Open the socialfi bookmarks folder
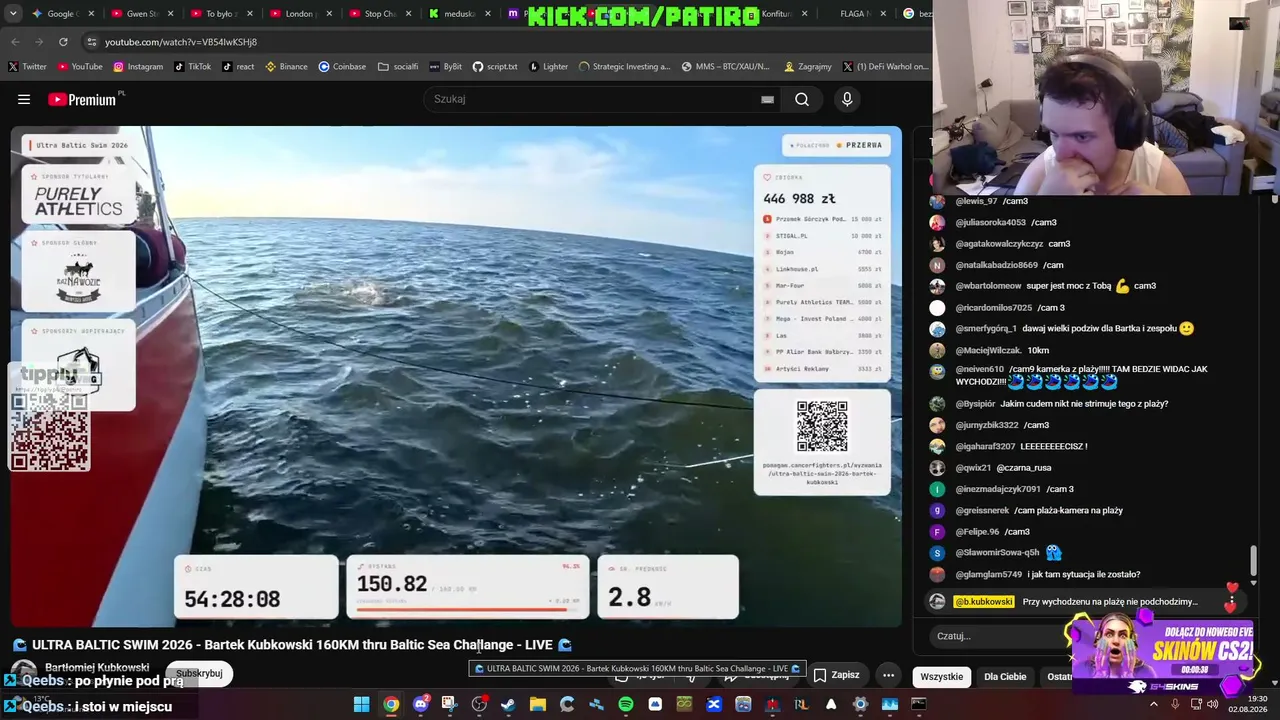The width and height of the screenshot is (1280, 720). click(398, 67)
